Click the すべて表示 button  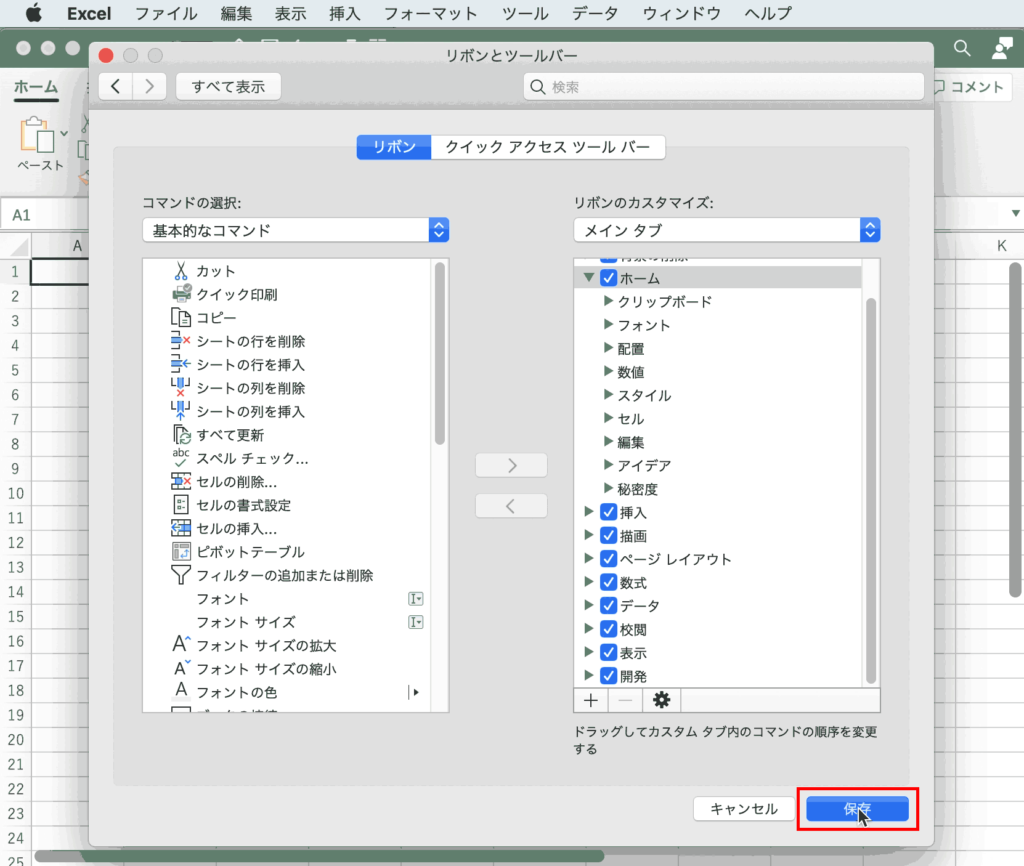pyautogui.click(x=229, y=86)
